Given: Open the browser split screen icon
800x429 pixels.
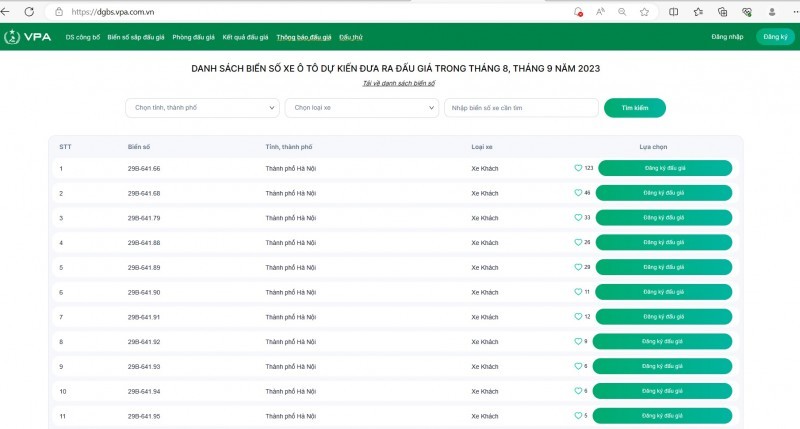Looking at the screenshot, I should click(673, 11).
